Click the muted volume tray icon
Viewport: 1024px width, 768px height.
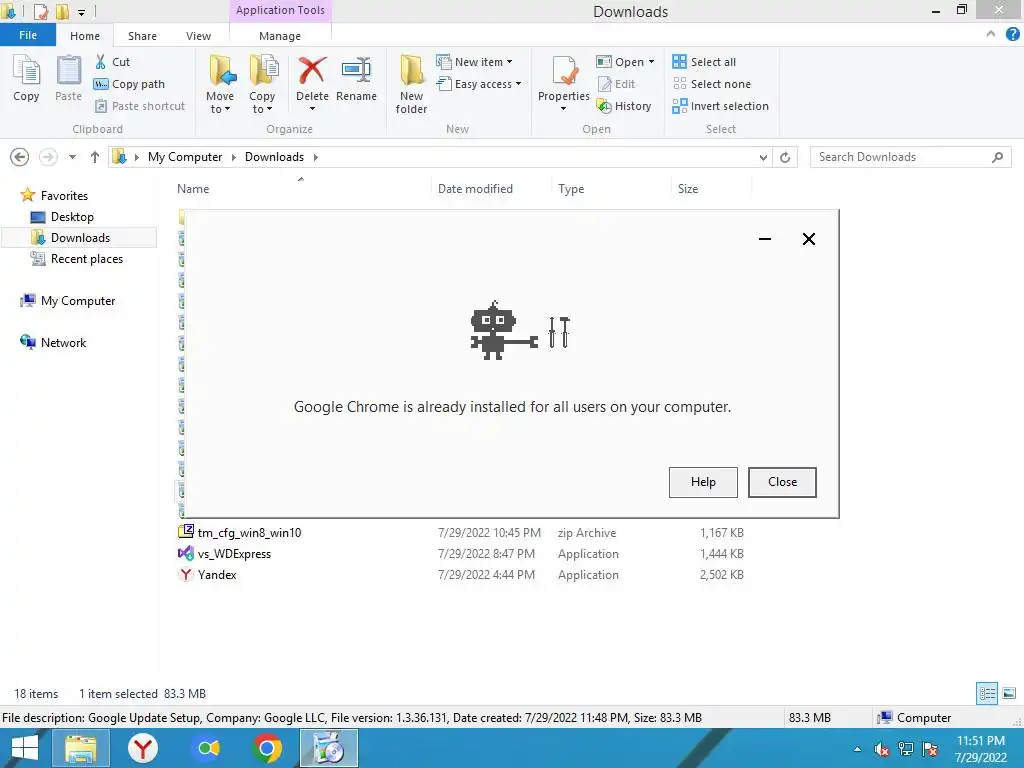pos(882,749)
